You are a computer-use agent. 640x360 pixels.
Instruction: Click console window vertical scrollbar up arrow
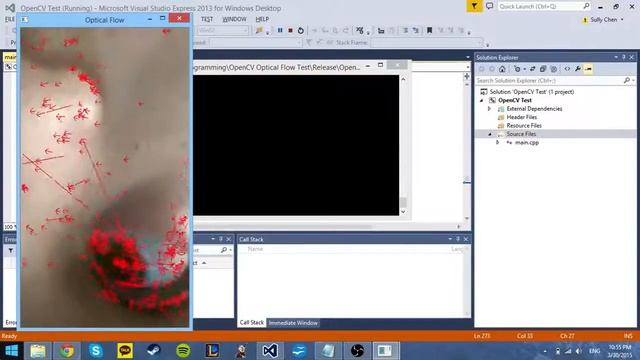point(403,79)
